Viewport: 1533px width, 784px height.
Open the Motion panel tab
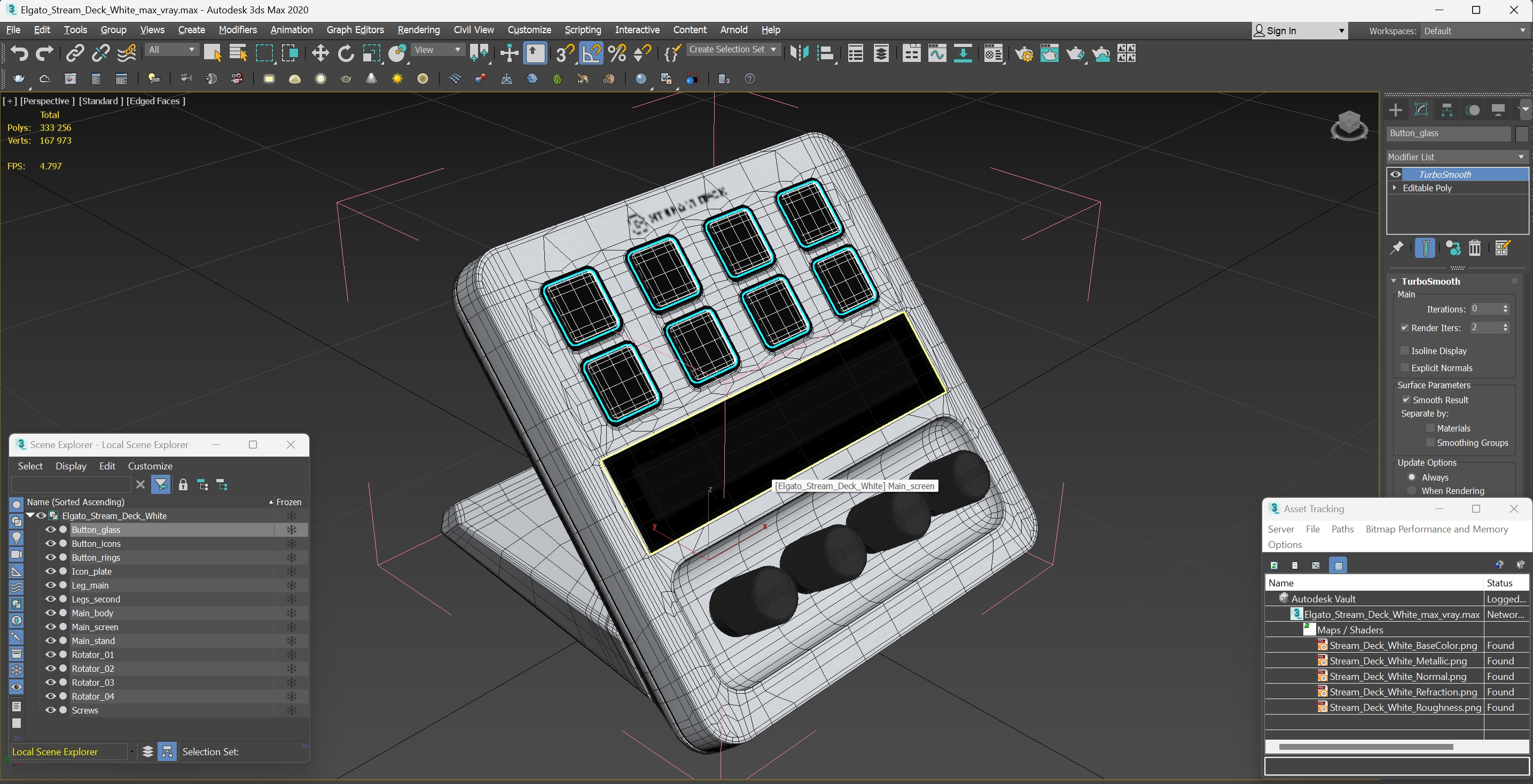[x=1473, y=110]
